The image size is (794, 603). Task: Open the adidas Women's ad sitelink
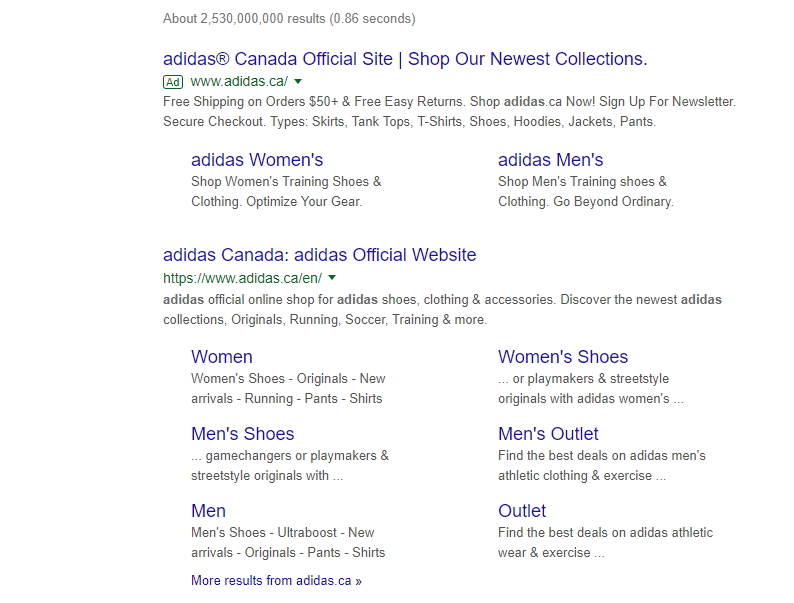(x=257, y=160)
